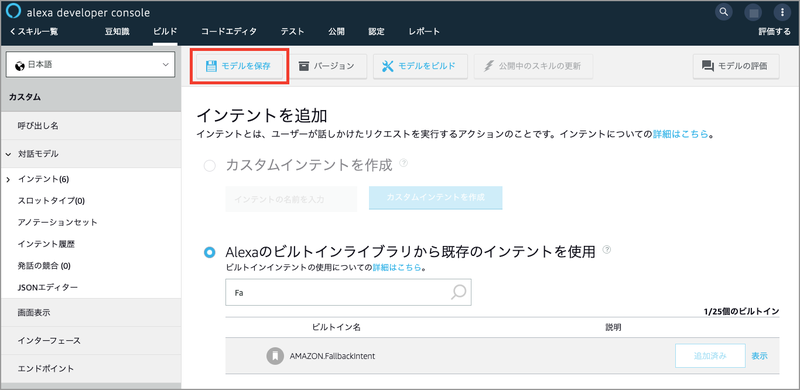Open 詳細はこちら link about built-in intents
The height and width of the screenshot is (390, 800).
[396, 267]
